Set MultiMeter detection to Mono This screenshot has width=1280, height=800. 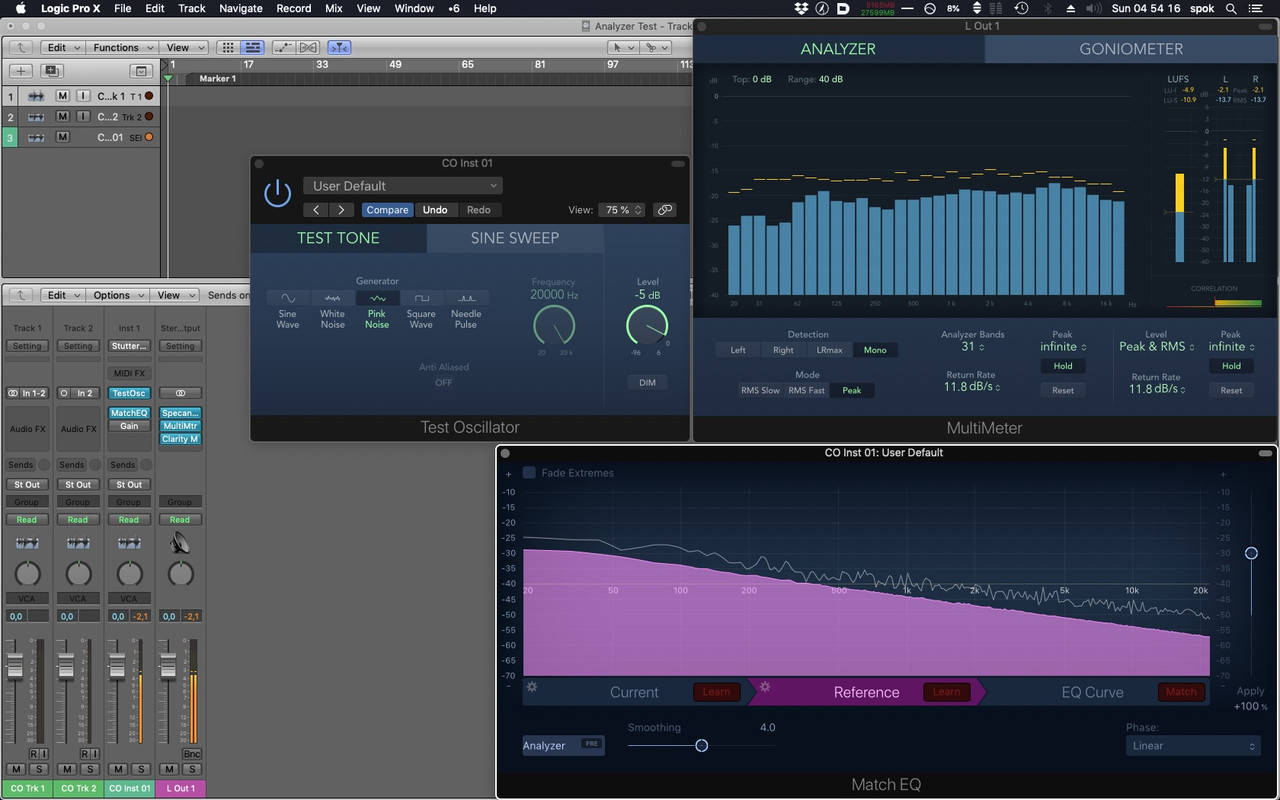(875, 350)
